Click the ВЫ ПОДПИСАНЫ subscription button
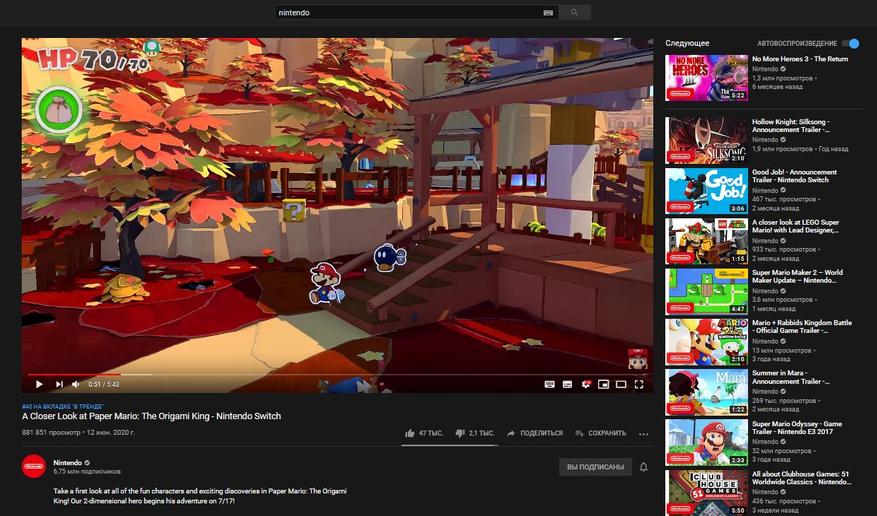Image resolution: width=877 pixels, height=516 pixels. pyautogui.click(x=595, y=467)
